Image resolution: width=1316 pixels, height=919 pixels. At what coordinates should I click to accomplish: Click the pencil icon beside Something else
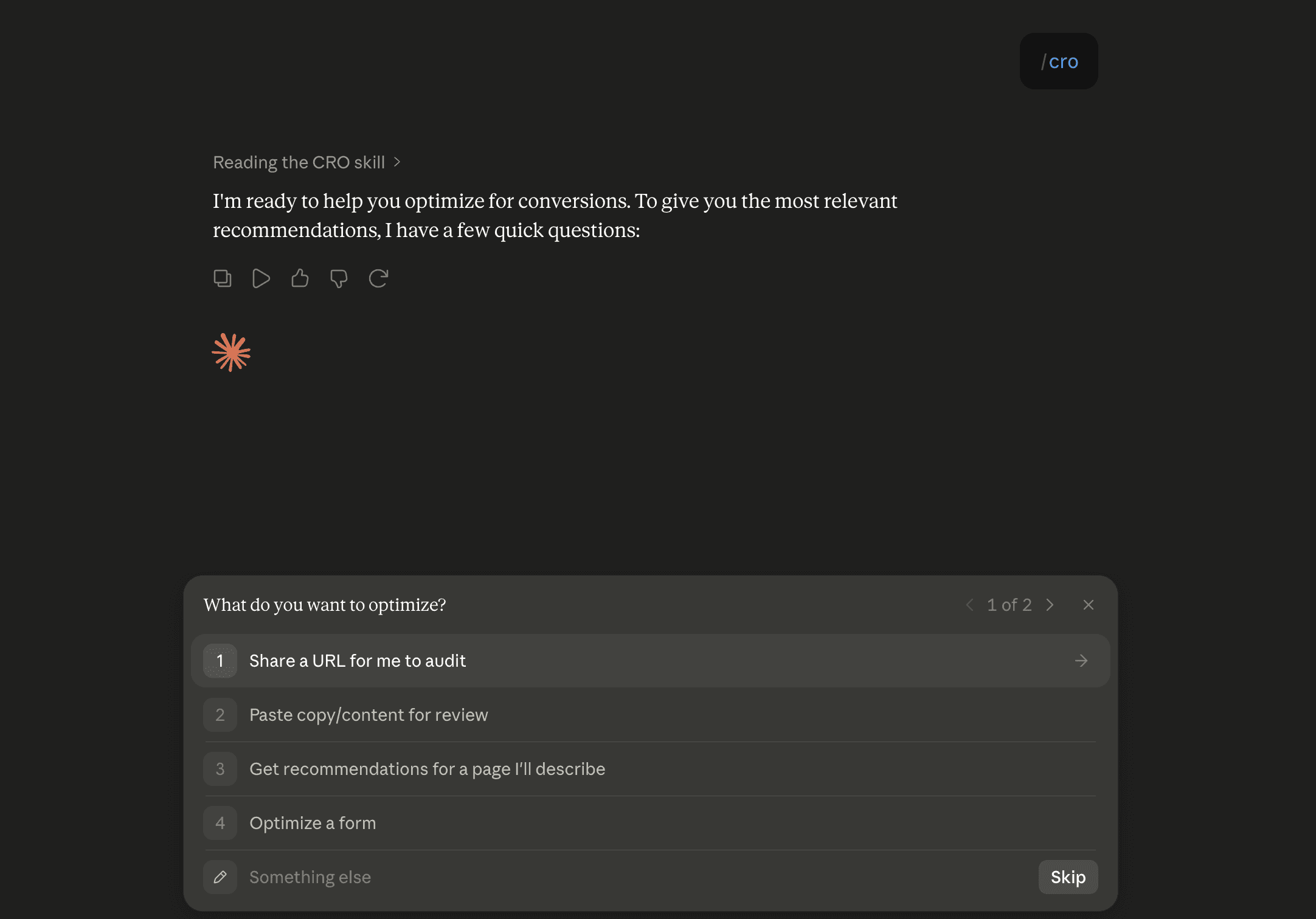pyautogui.click(x=220, y=877)
